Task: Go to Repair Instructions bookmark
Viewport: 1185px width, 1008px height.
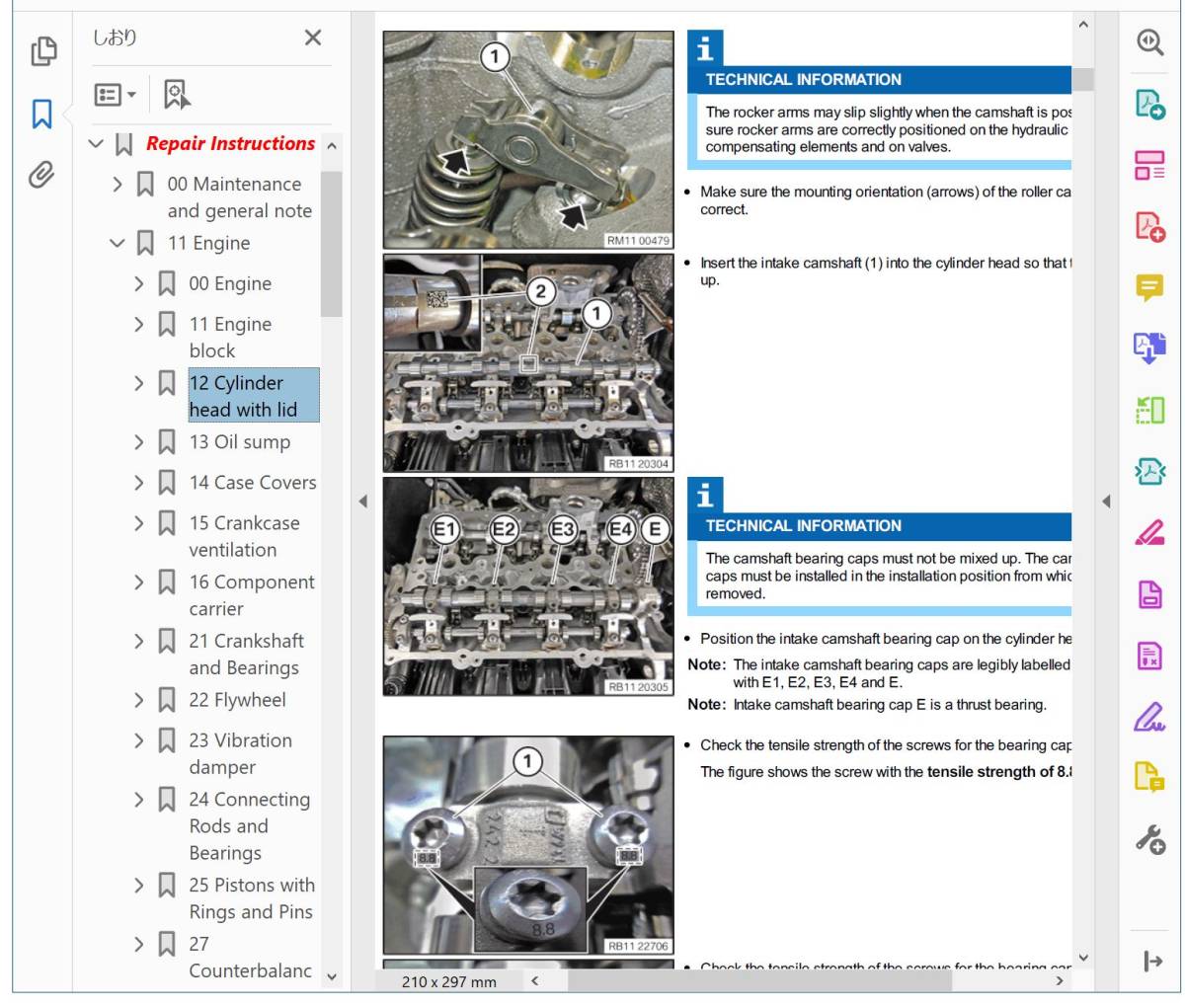Action: (x=230, y=144)
